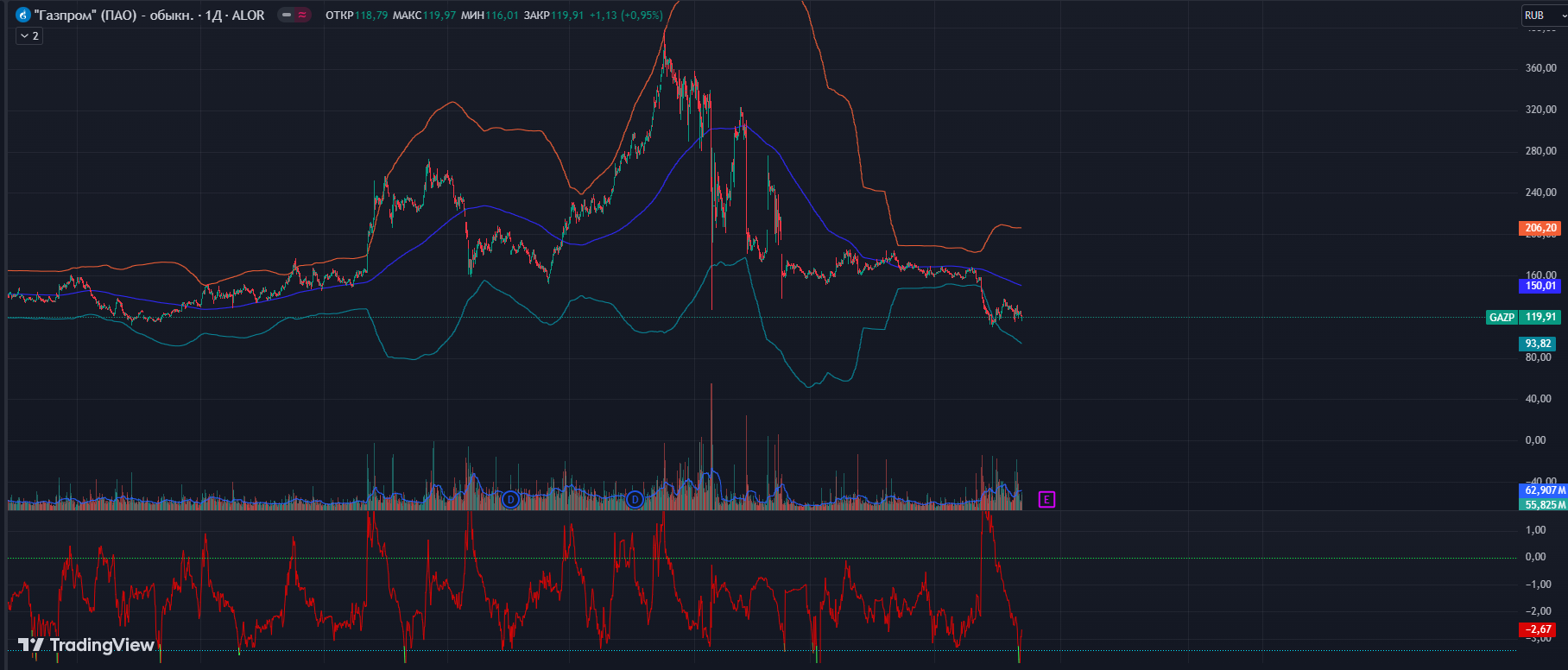Toggle the pink approximate-sign indicator pill
The height and width of the screenshot is (670, 1568).
(x=302, y=15)
